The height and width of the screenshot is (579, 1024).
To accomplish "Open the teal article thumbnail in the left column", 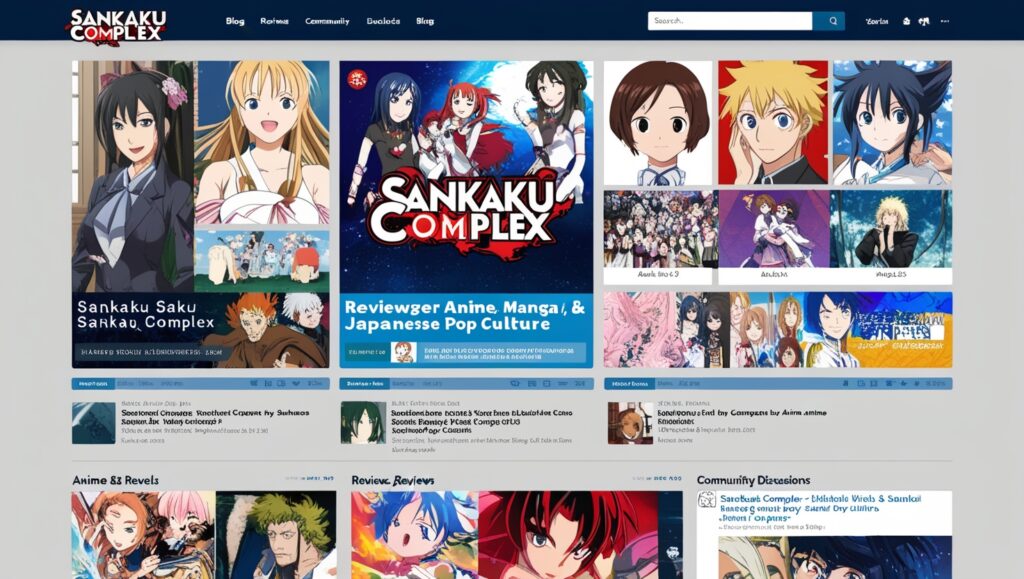I will [x=93, y=423].
